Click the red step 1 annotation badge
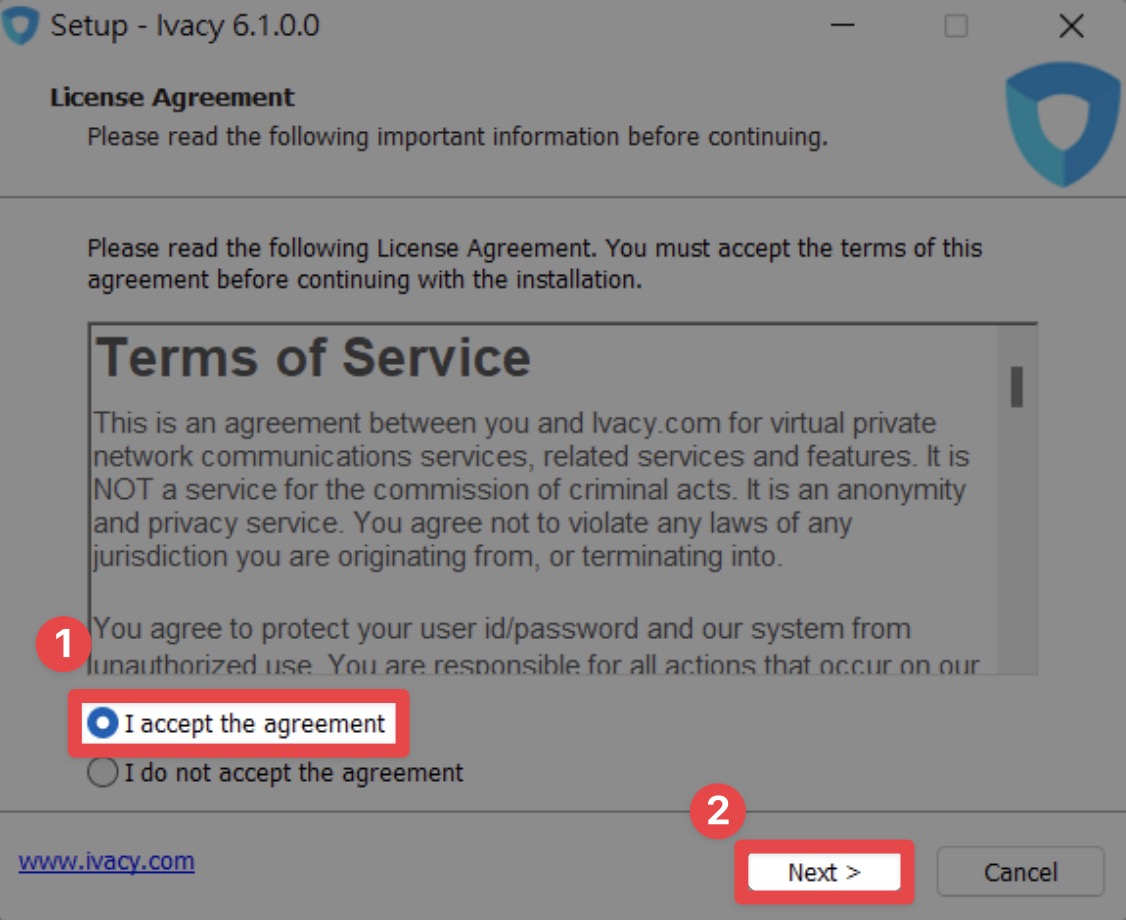The image size is (1126, 920). (x=63, y=643)
